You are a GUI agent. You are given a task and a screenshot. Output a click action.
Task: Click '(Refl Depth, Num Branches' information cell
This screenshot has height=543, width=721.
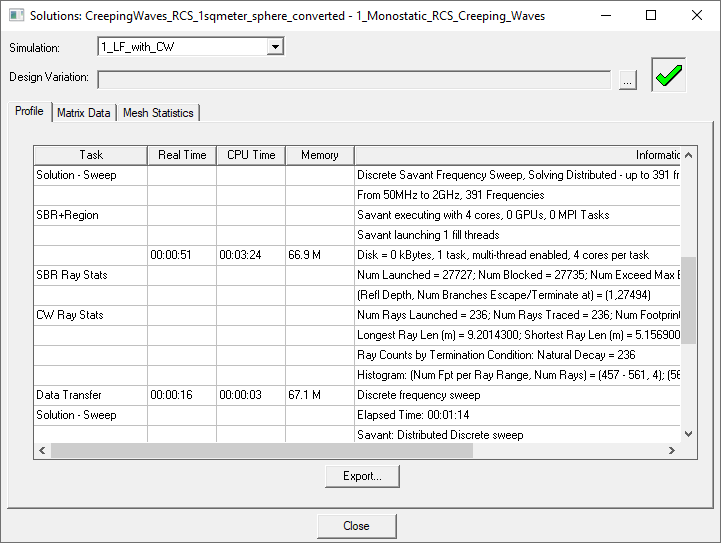(517, 295)
